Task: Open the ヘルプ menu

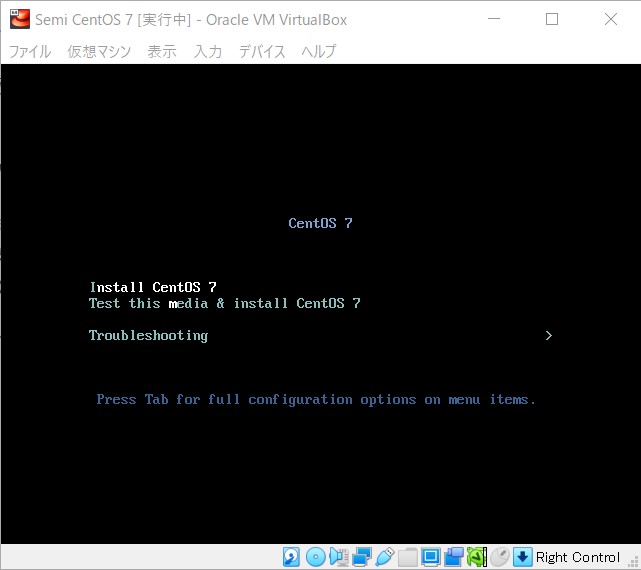Action: tap(319, 52)
